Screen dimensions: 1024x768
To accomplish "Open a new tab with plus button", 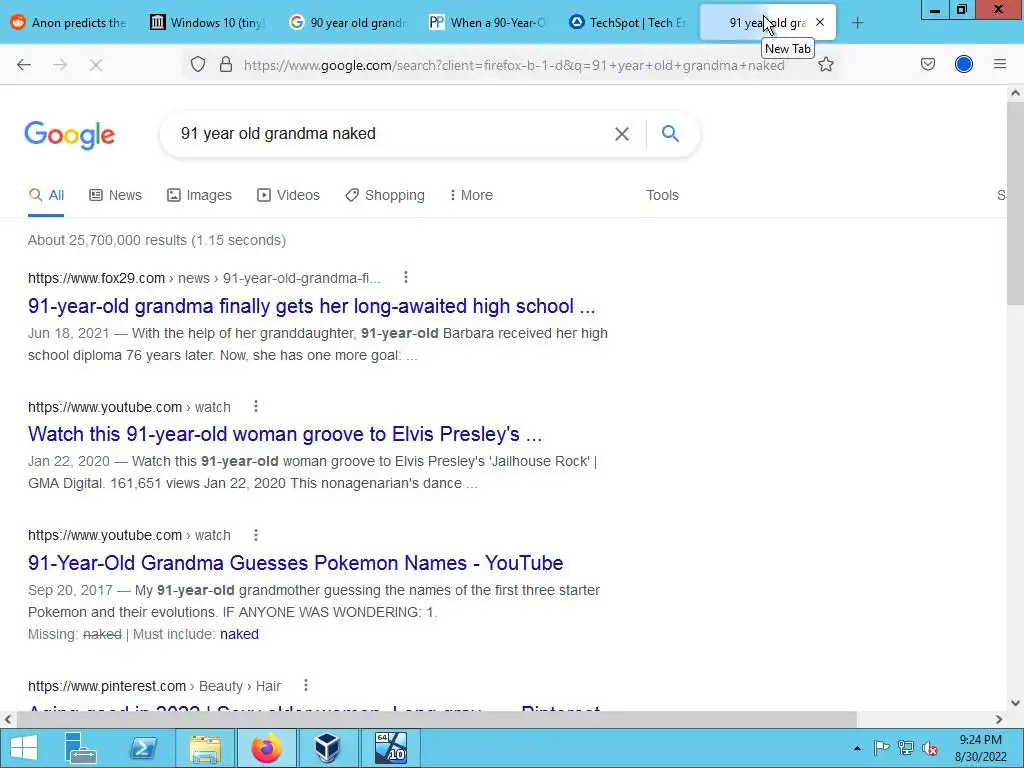I will pyautogui.click(x=857, y=23).
